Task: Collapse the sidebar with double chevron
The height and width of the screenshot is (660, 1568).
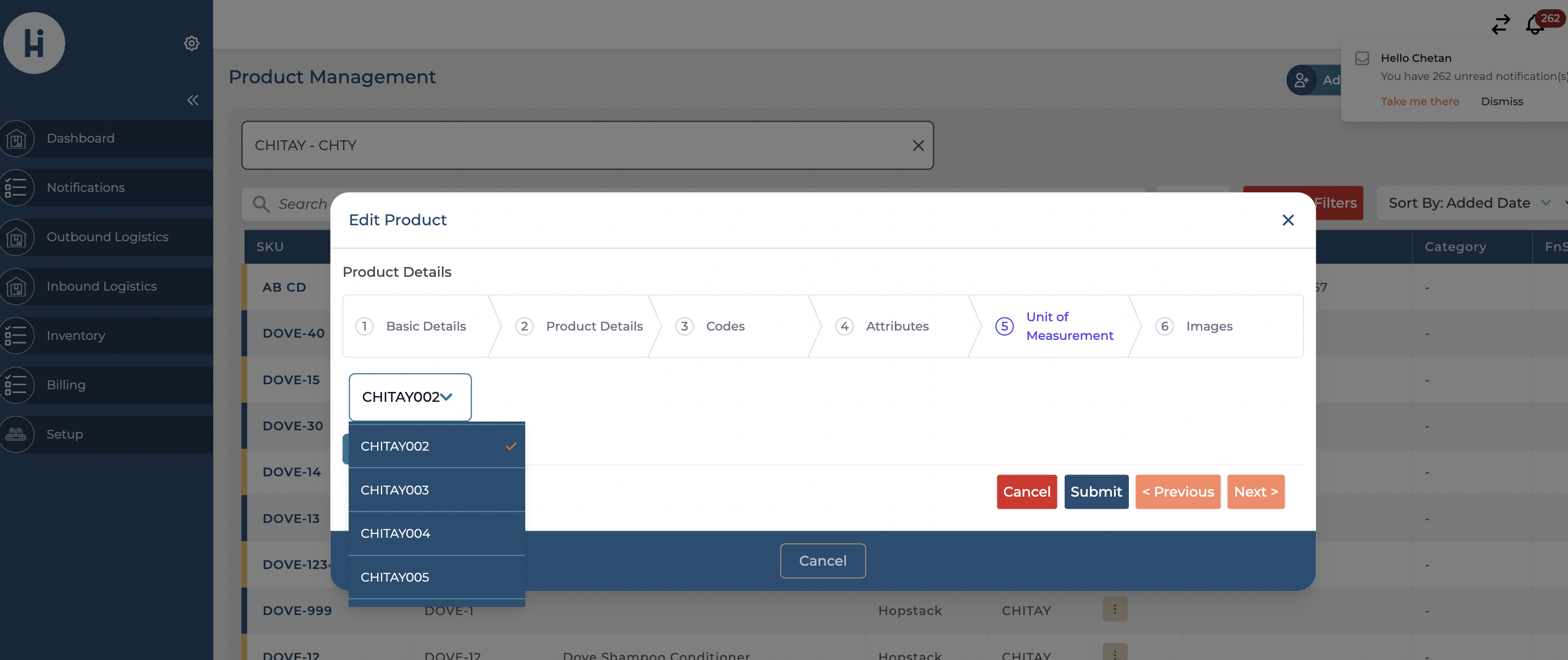Action: tap(192, 100)
